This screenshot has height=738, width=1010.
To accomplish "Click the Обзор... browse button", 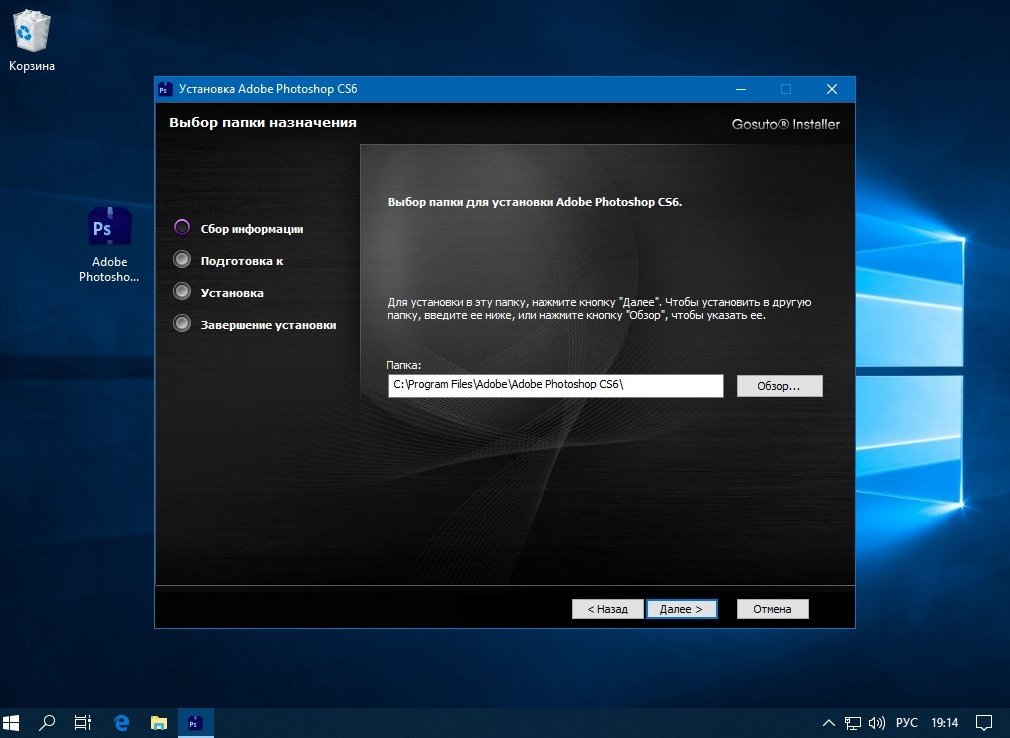I will (x=779, y=386).
